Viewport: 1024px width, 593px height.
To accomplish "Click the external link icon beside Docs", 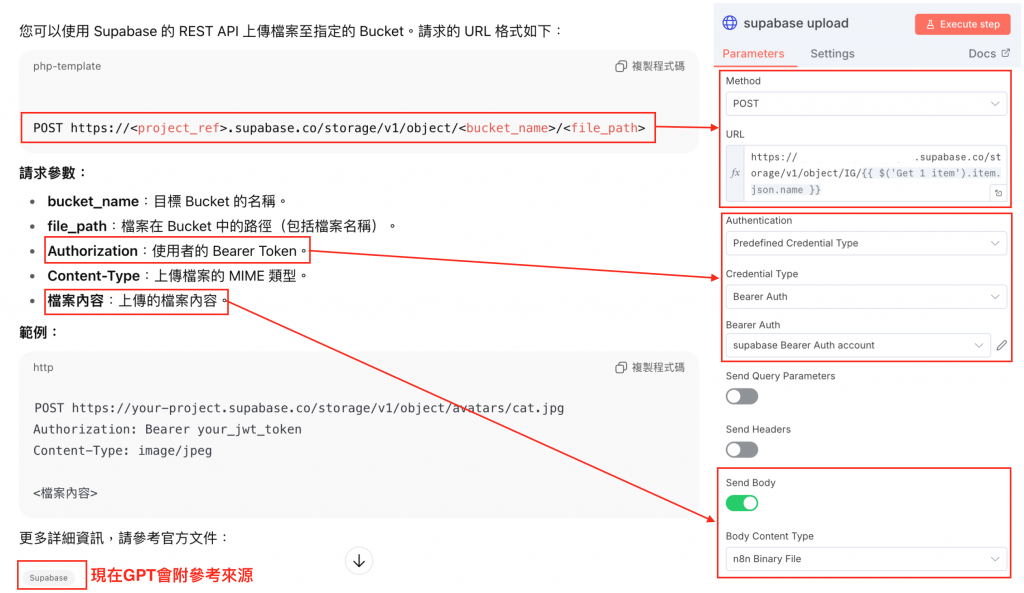I will 1006,53.
